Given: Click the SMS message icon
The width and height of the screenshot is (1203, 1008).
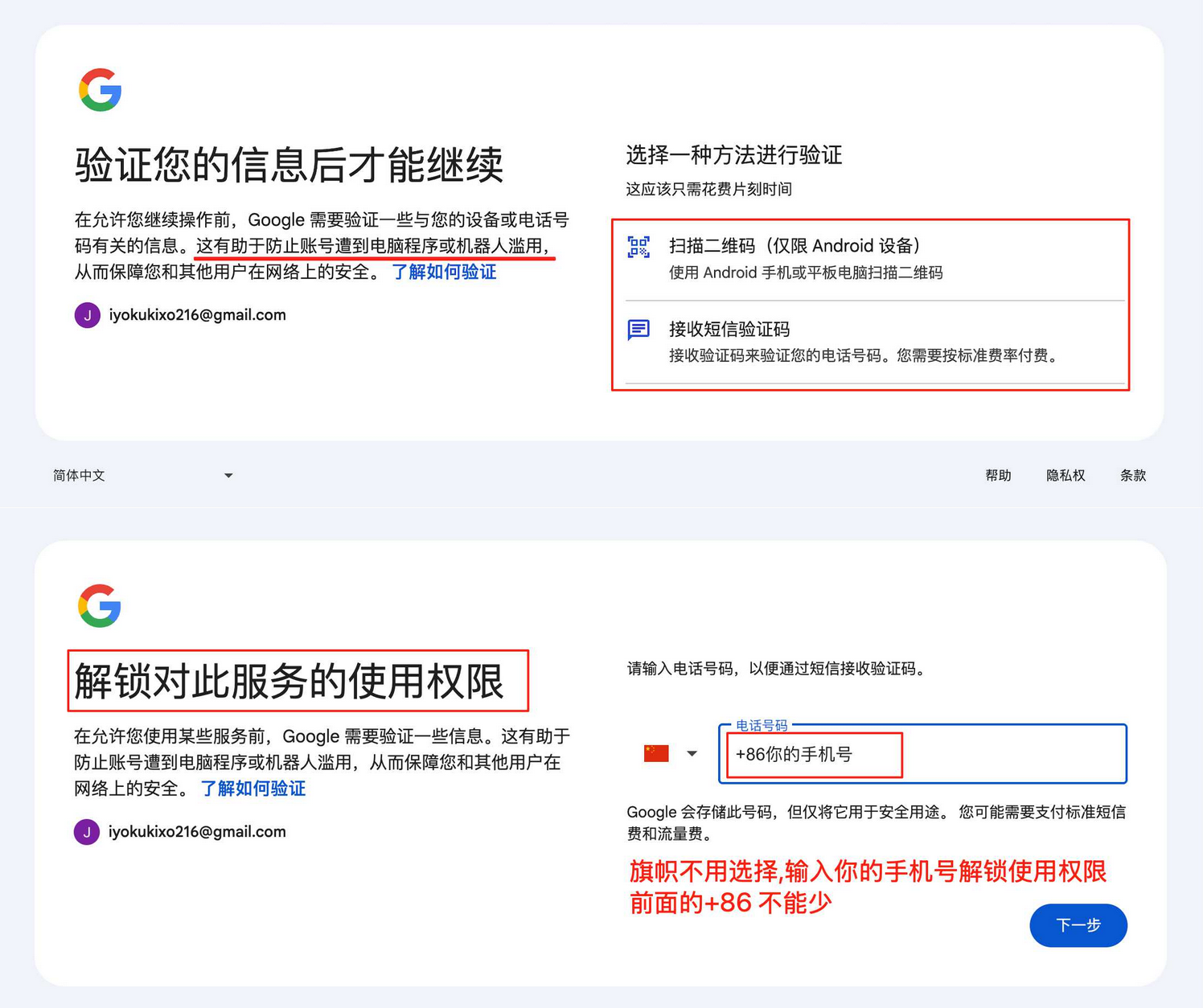Looking at the screenshot, I should click(638, 330).
